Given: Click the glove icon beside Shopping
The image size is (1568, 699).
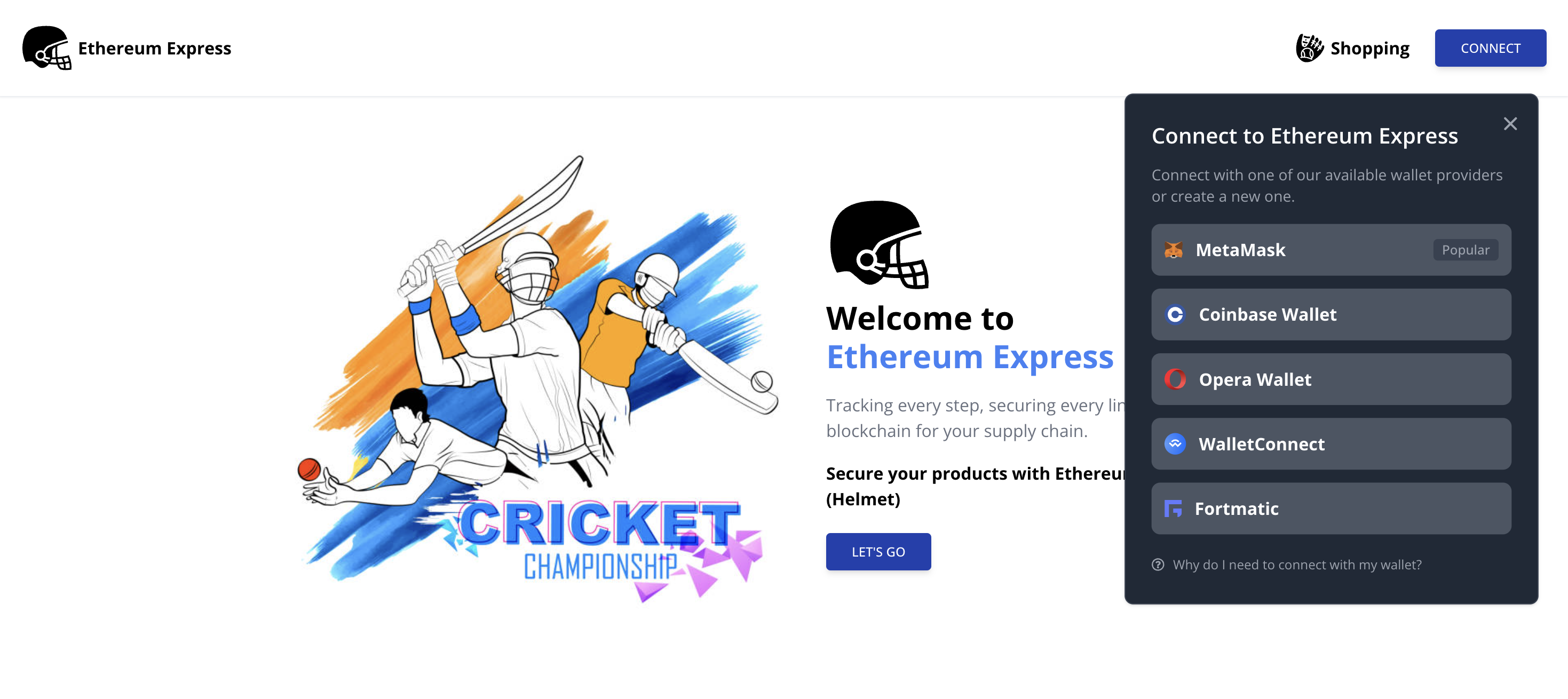Looking at the screenshot, I should (1309, 48).
